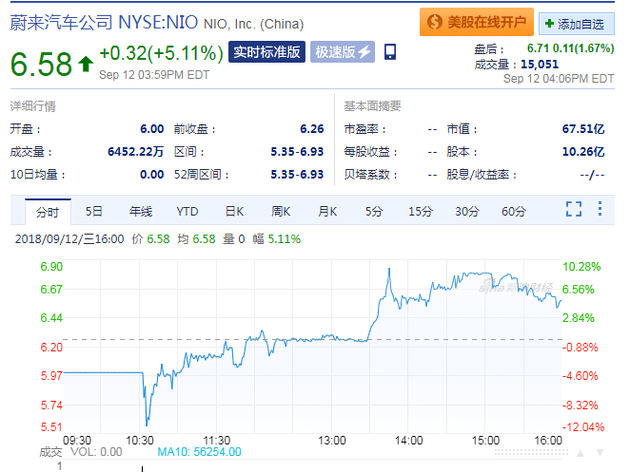
Task: Click the green up-arrow price indicator
Action: click(86, 64)
